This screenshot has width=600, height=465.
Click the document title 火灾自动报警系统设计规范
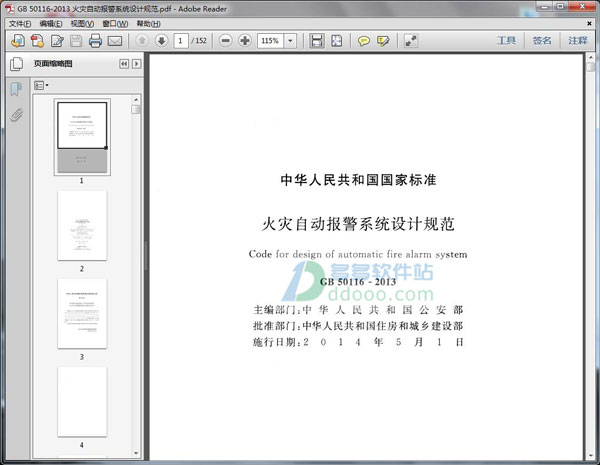(x=358, y=224)
